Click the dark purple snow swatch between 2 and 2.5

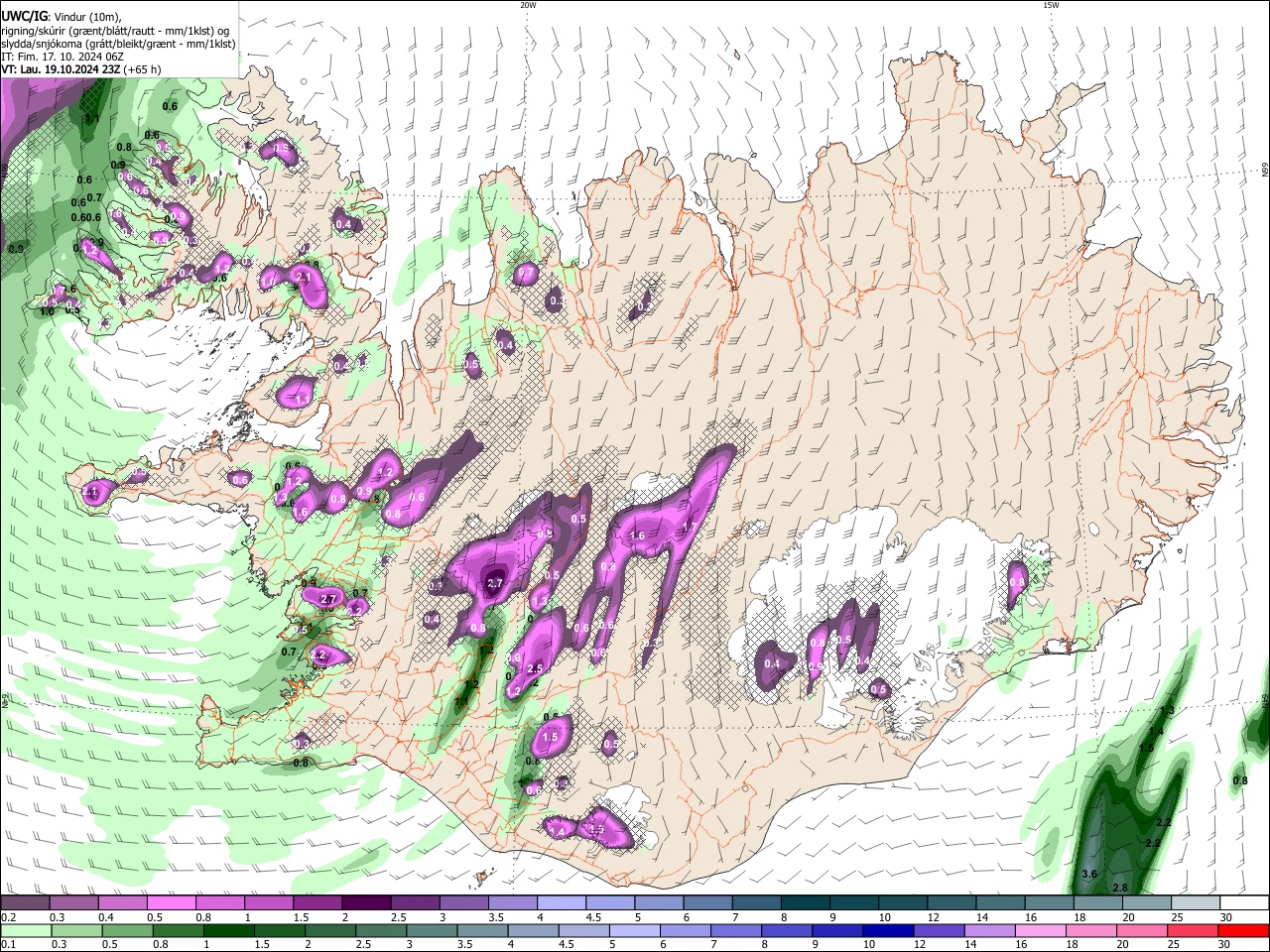366,902
